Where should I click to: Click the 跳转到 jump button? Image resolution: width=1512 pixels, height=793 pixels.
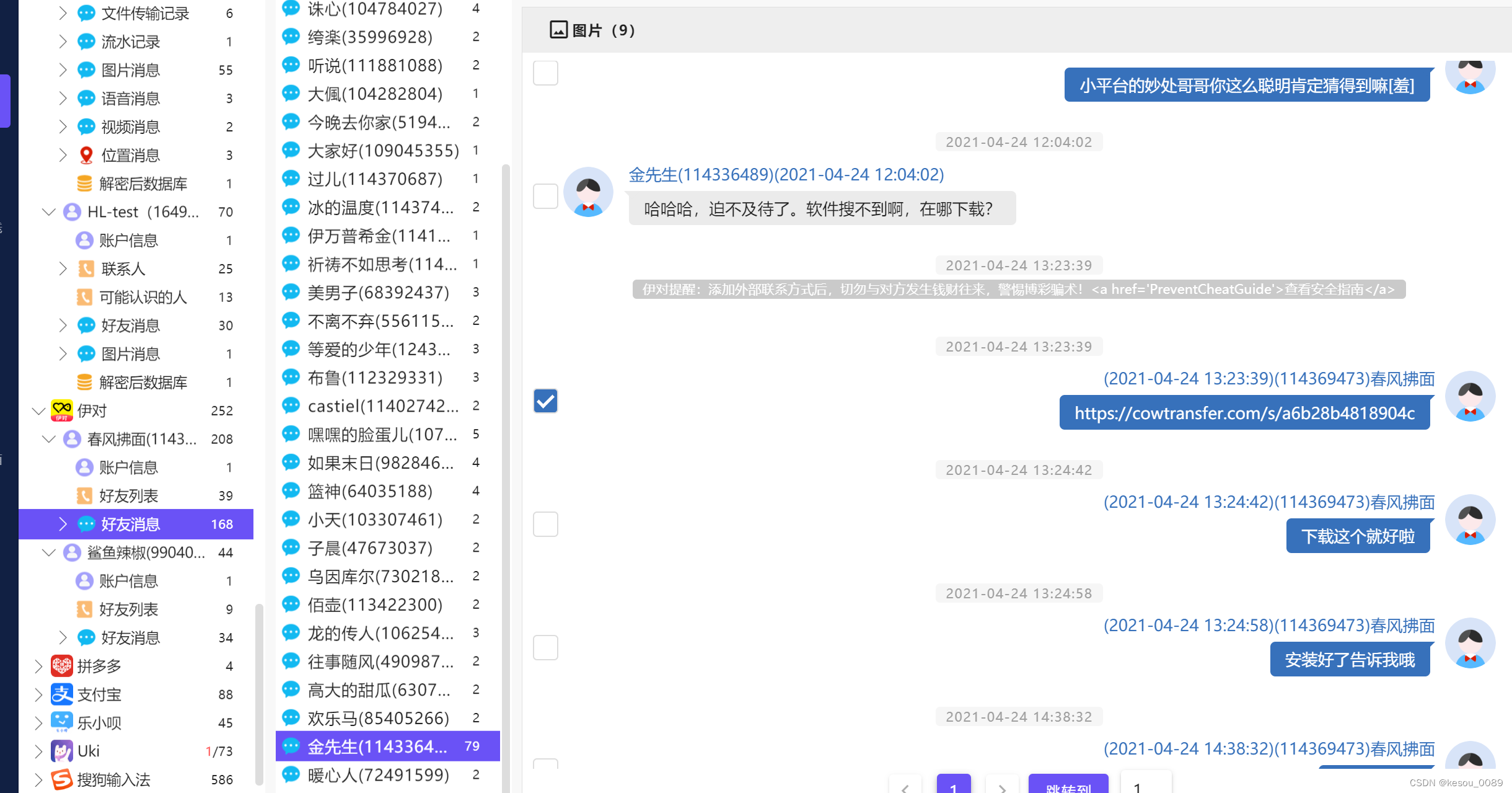click(x=1068, y=785)
